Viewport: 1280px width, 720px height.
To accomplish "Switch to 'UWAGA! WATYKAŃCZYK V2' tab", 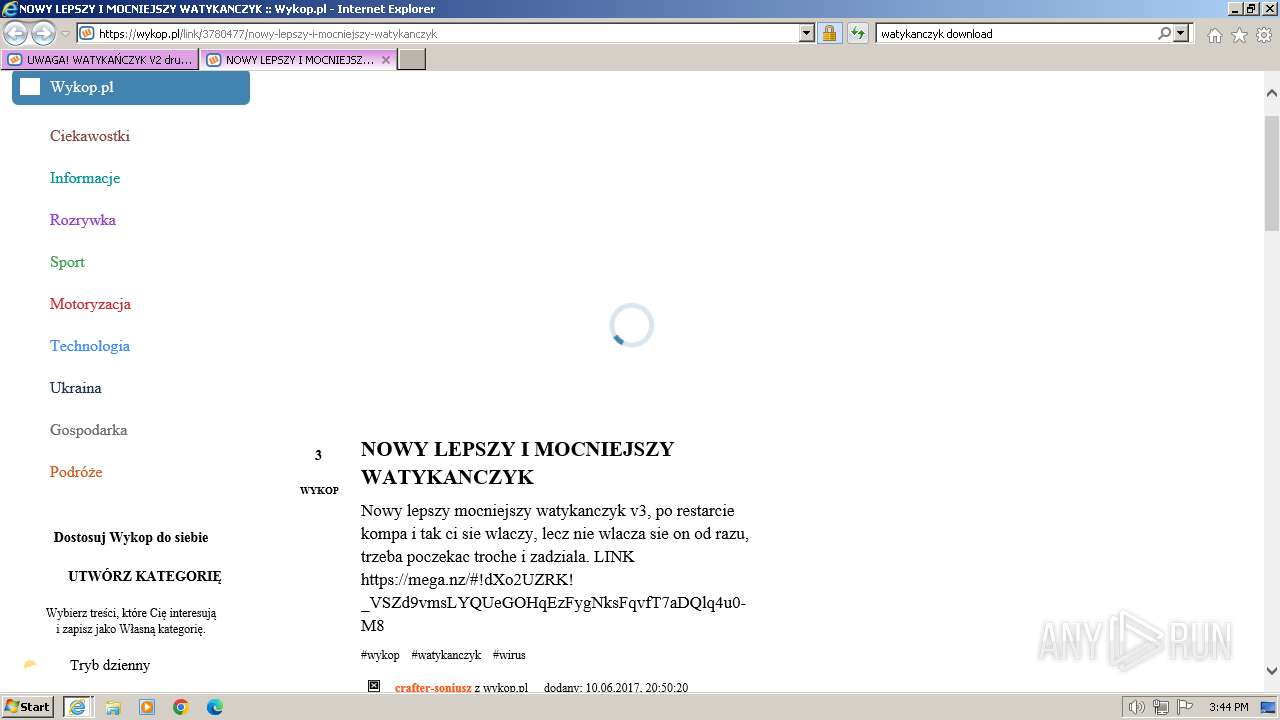I will click(x=100, y=60).
